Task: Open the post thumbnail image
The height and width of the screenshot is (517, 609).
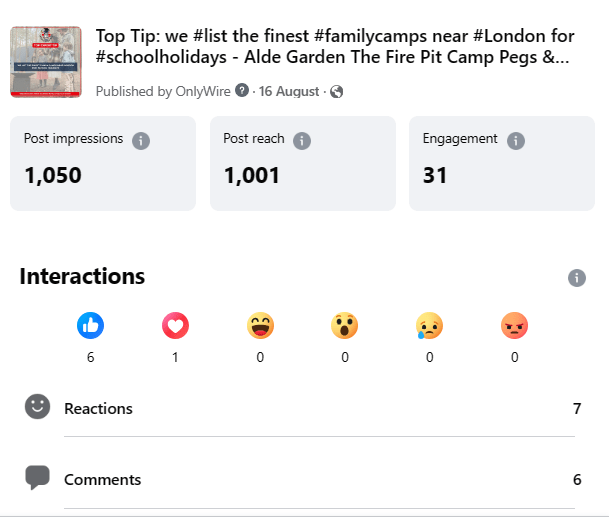Action: 46,62
